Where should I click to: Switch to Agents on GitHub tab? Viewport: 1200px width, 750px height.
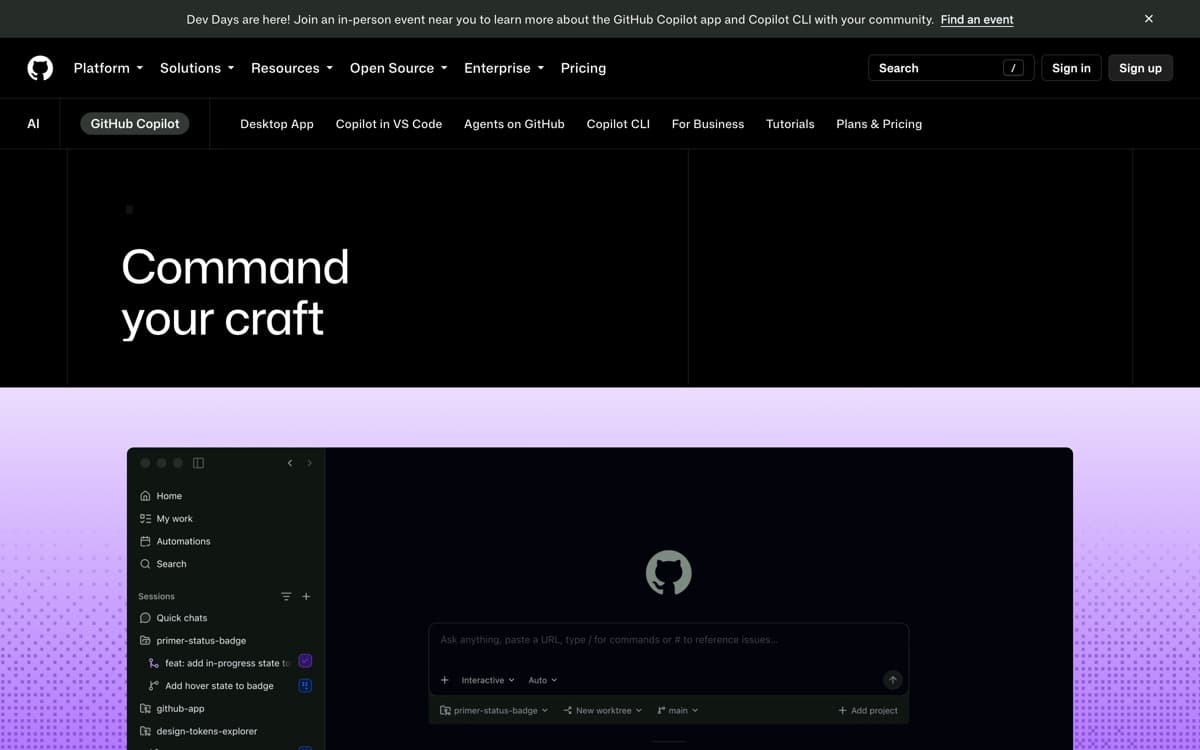pyautogui.click(x=514, y=124)
